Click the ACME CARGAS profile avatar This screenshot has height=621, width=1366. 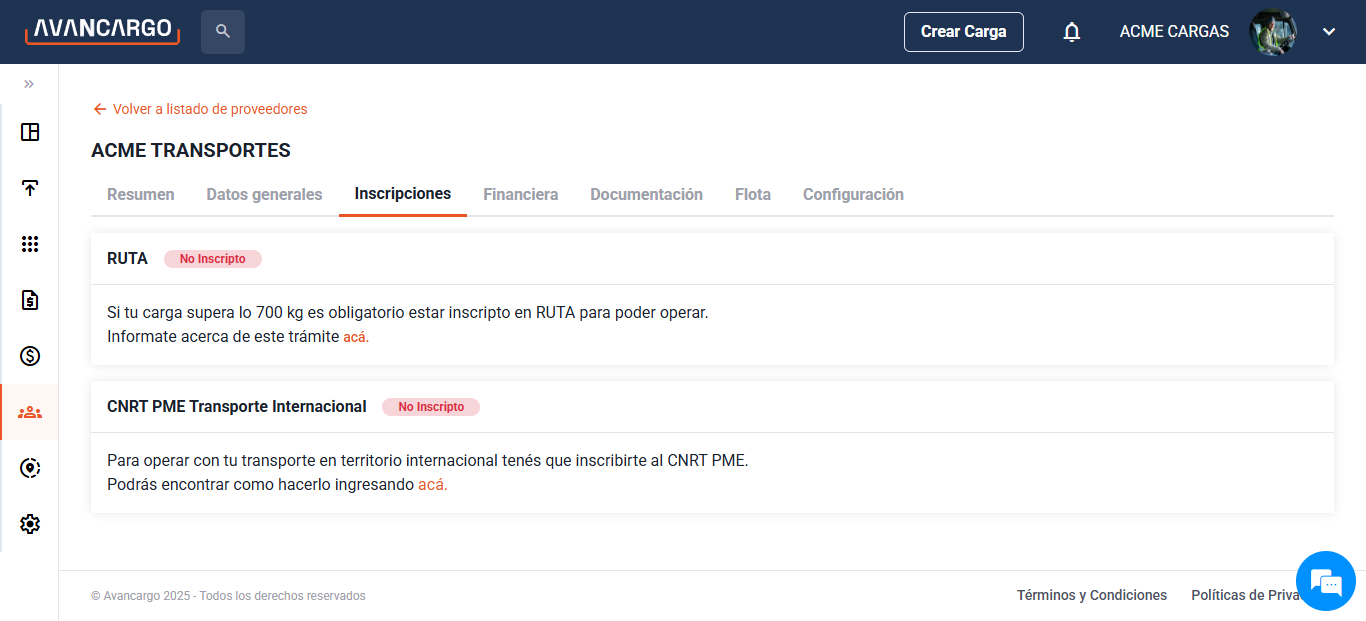tap(1273, 32)
